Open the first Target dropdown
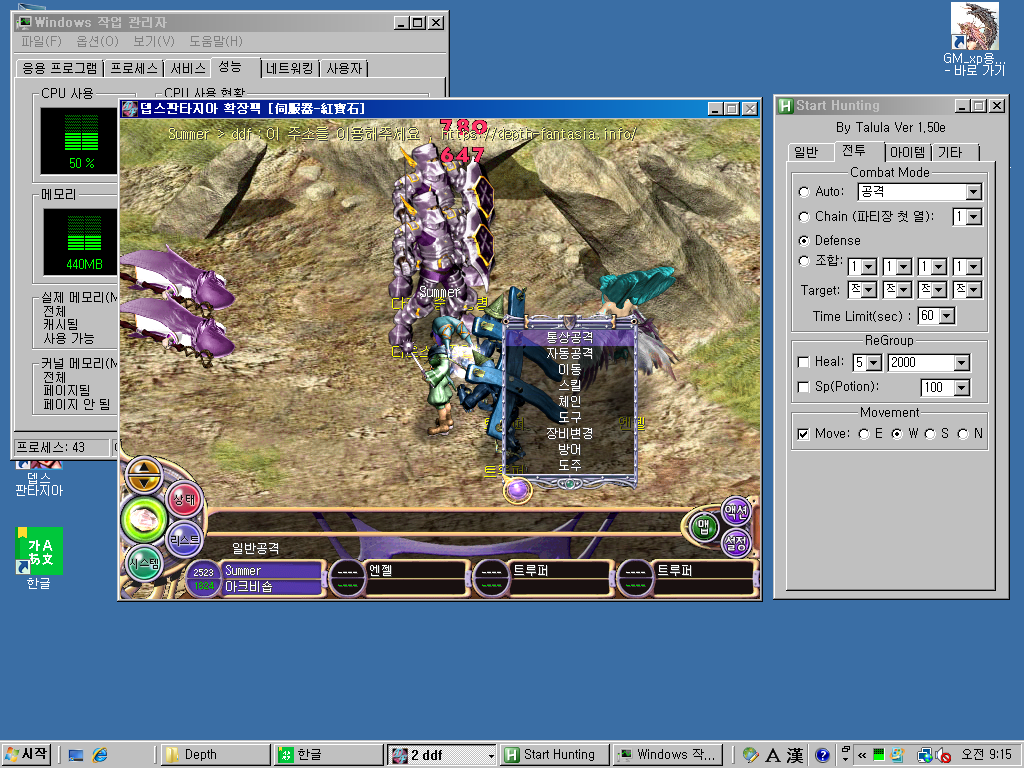Image resolution: width=1024 pixels, height=768 pixels. coord(869,289)
